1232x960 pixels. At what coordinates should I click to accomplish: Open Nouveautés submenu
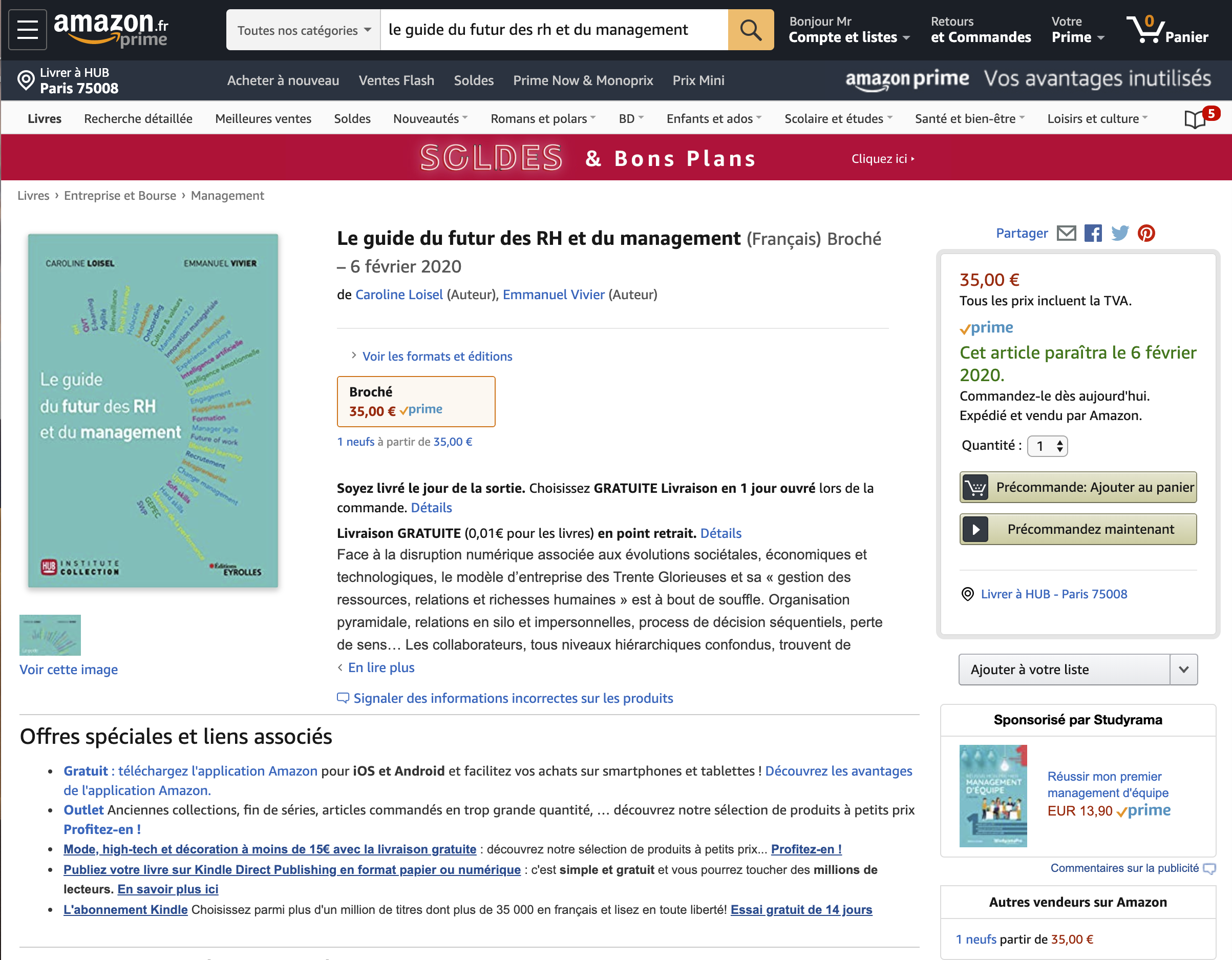click(431, 118)
